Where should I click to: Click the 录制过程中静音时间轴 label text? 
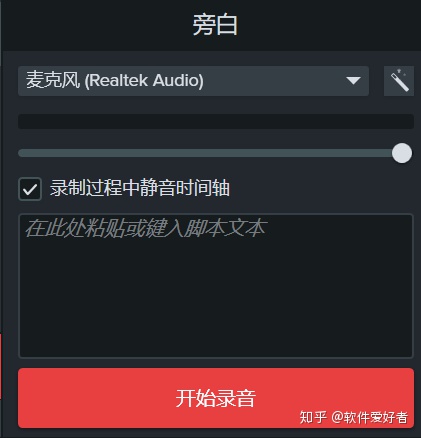point(140,188)
